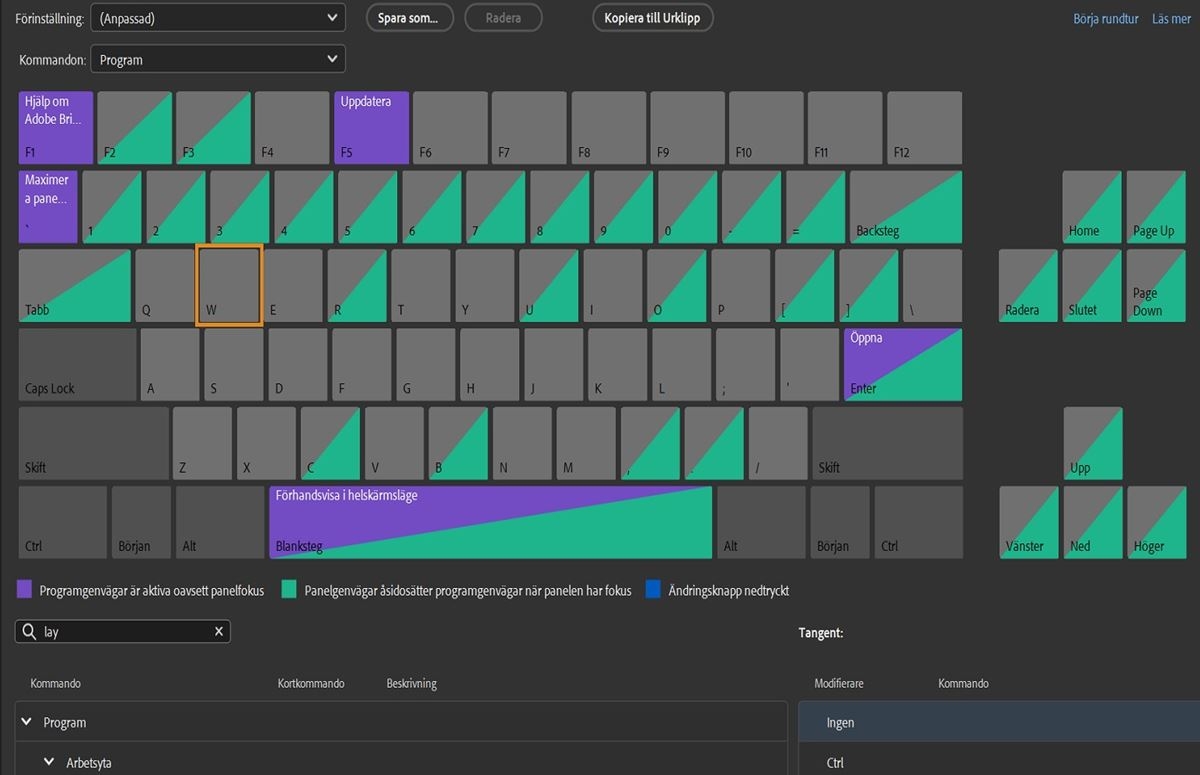Select the Blanksteg key for fullscreen preview
Viewport: 1200px width, 775px height.
[490, 521]
